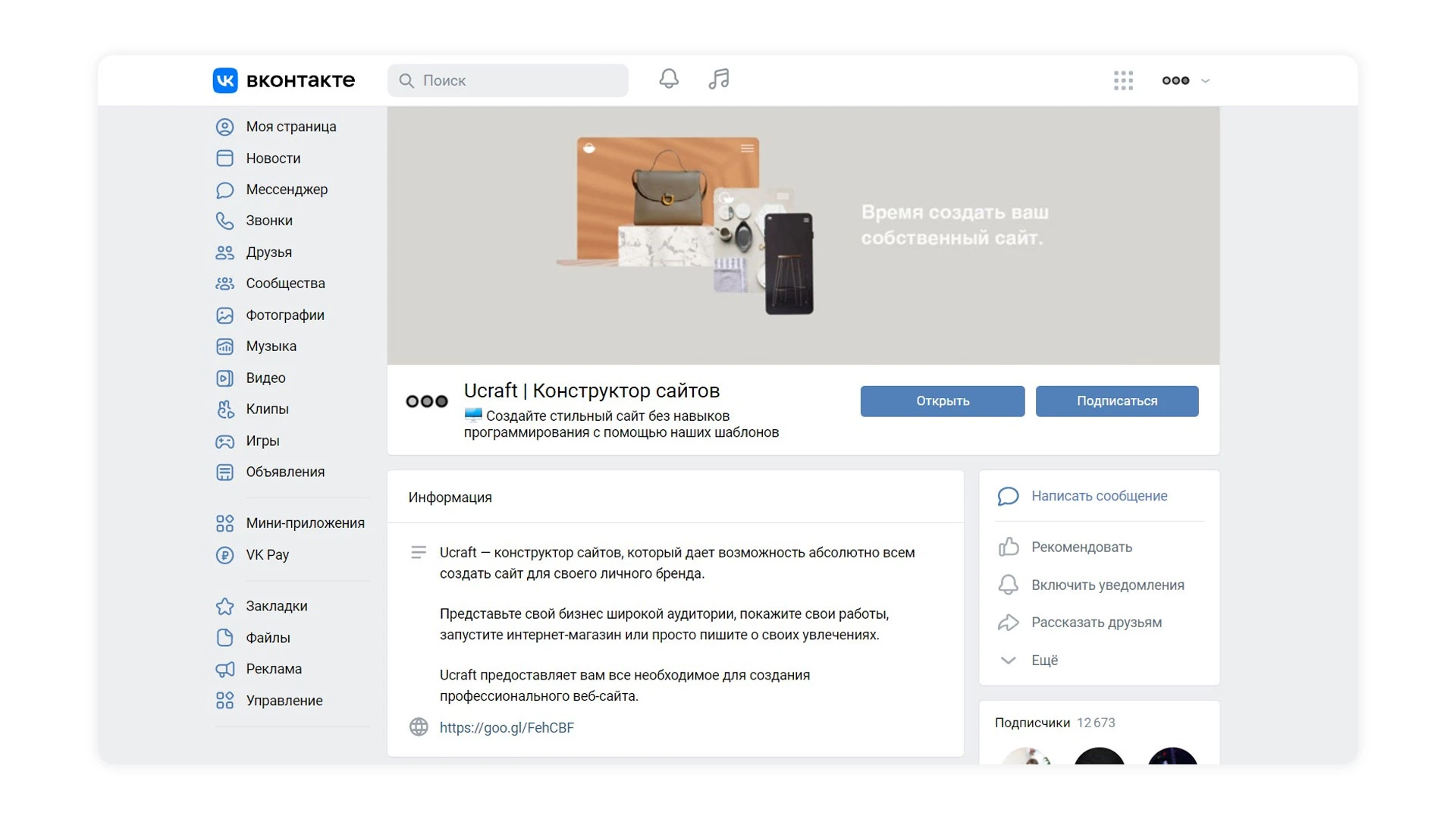Open the music player note icon
Screen dimensions: 1456x819
(719, 79)
